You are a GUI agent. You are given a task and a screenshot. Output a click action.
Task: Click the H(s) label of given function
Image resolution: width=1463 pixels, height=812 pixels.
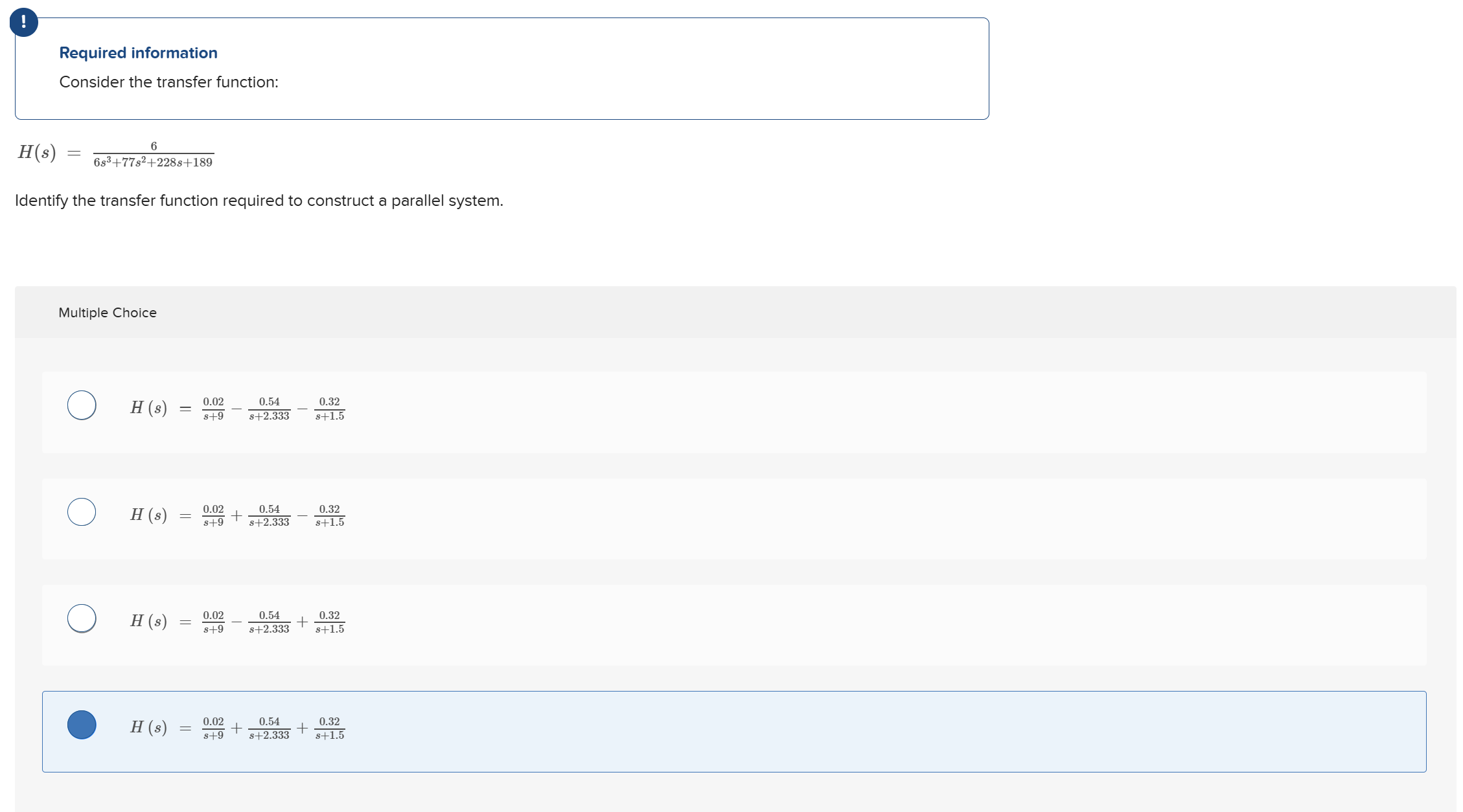point(37,152)
